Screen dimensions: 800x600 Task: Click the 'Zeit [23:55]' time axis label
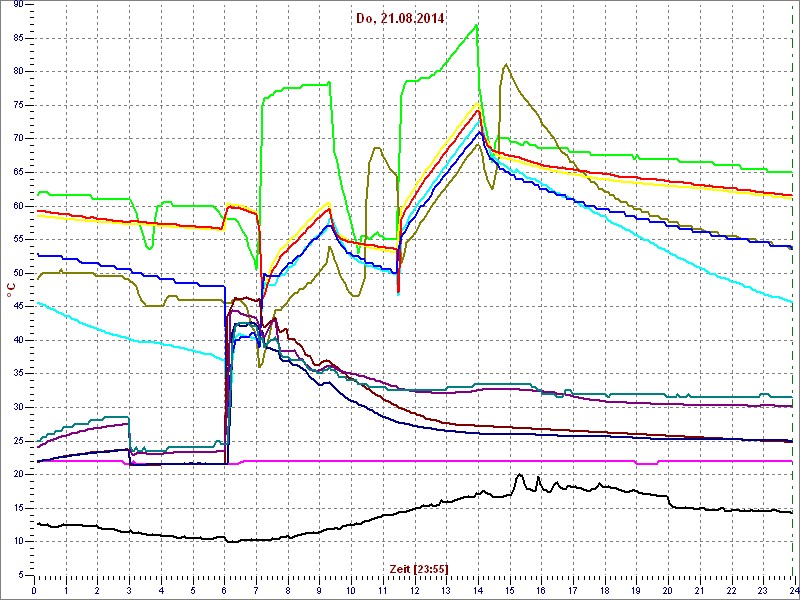point(419,569)
